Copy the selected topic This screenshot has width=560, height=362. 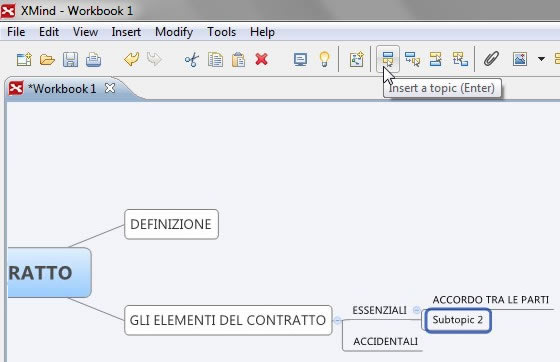[215, 59]
